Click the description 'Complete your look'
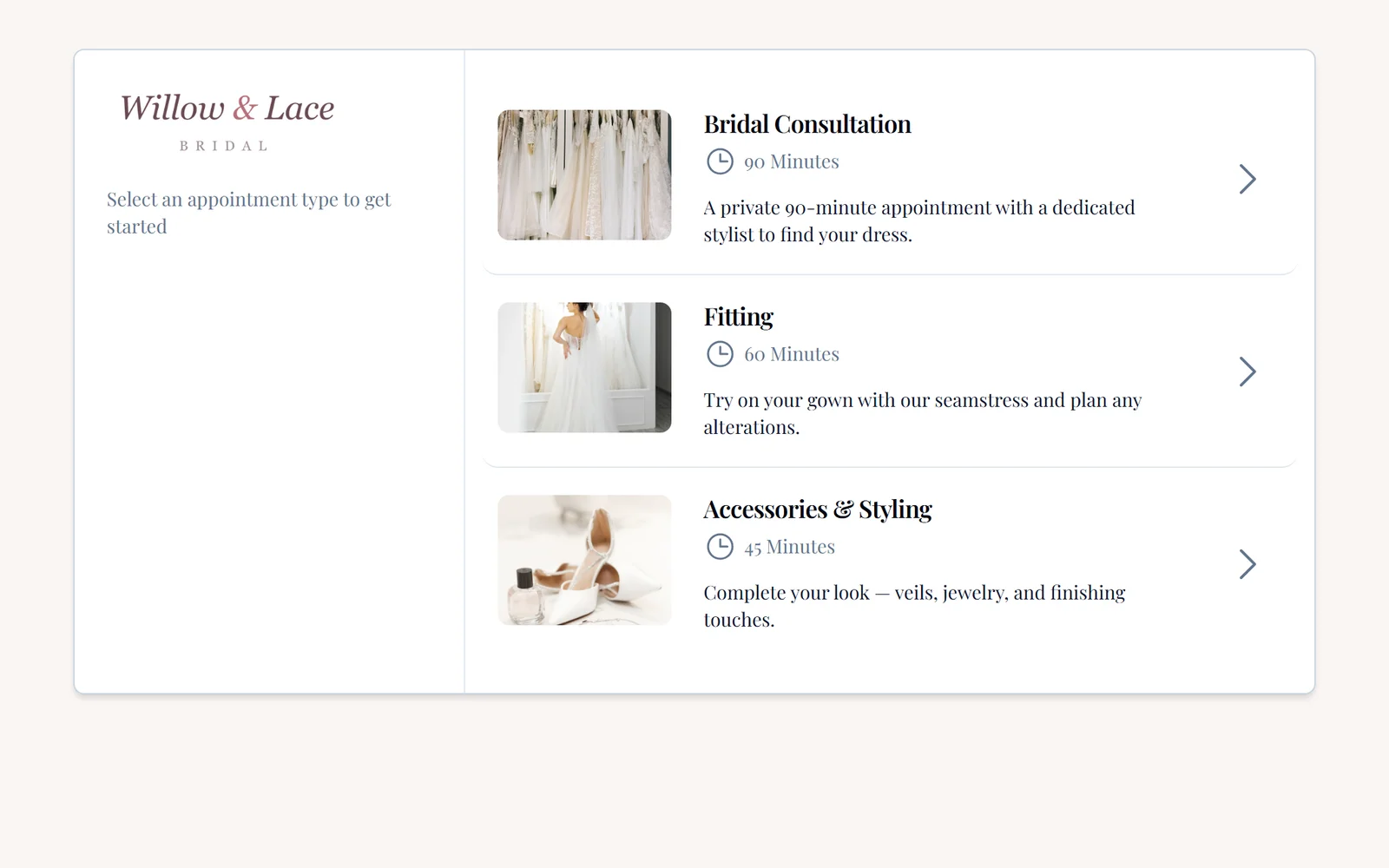1389x868 pixels. tap(914, 607)
